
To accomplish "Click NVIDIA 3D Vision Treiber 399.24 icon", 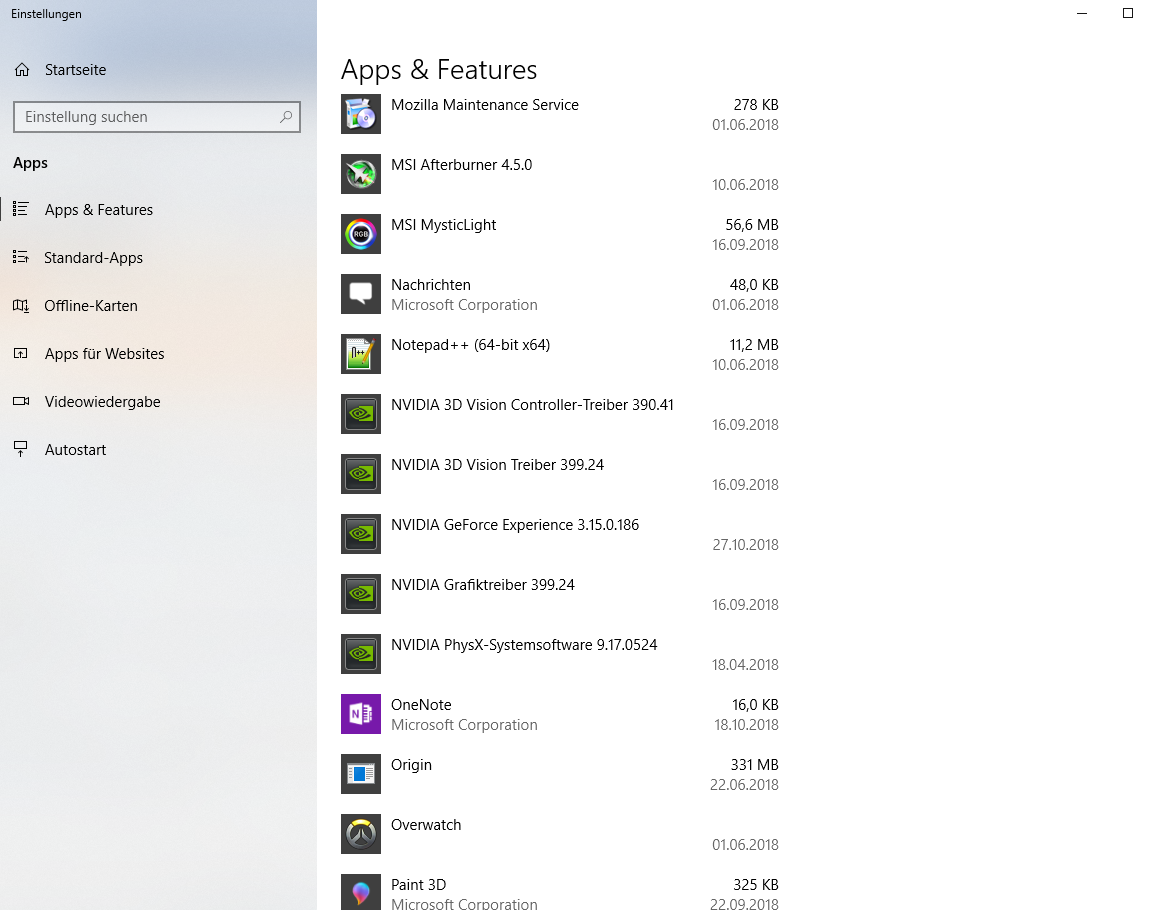I will point(361,474).
